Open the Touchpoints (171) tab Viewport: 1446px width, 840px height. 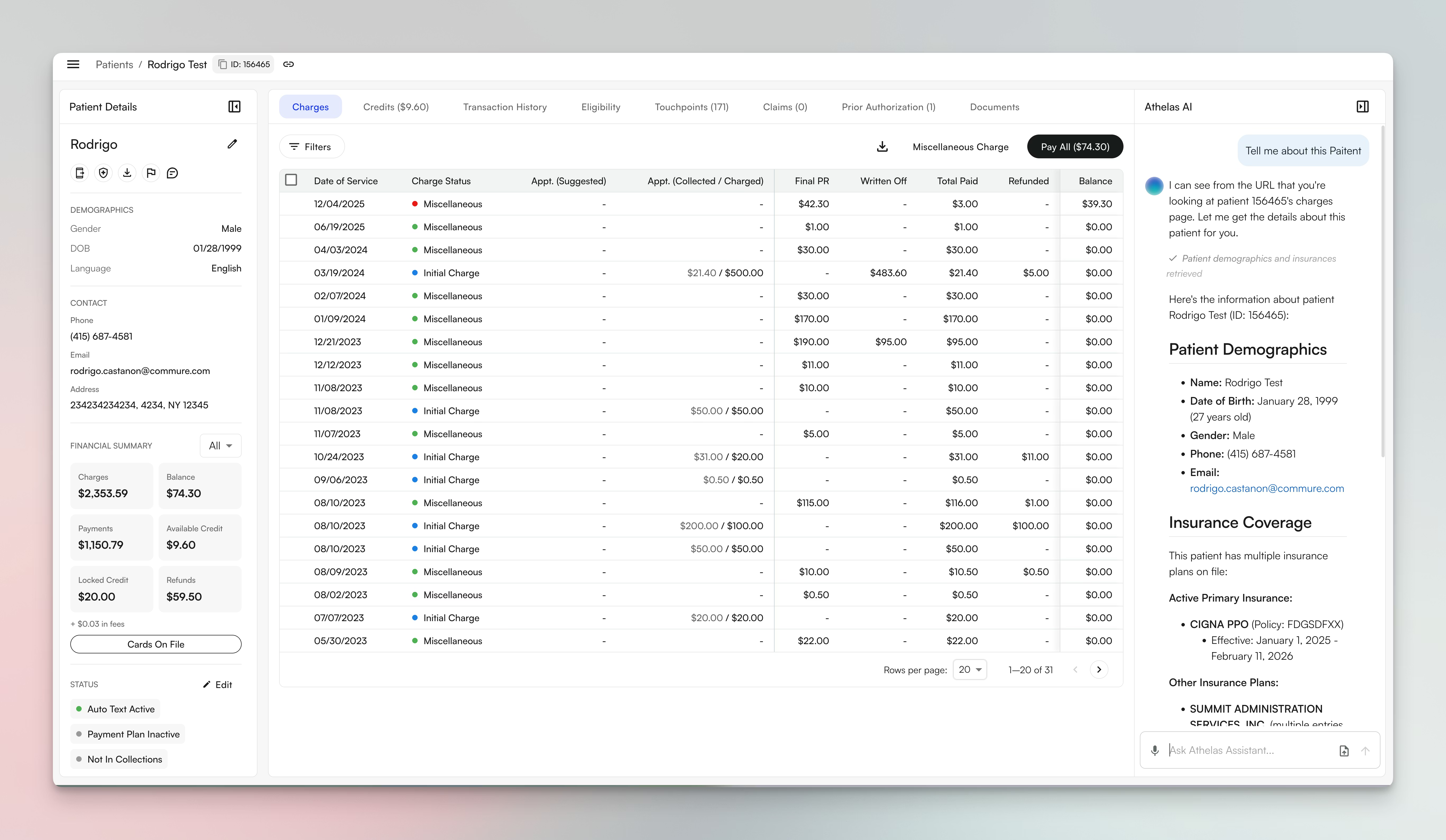(692, 107)
